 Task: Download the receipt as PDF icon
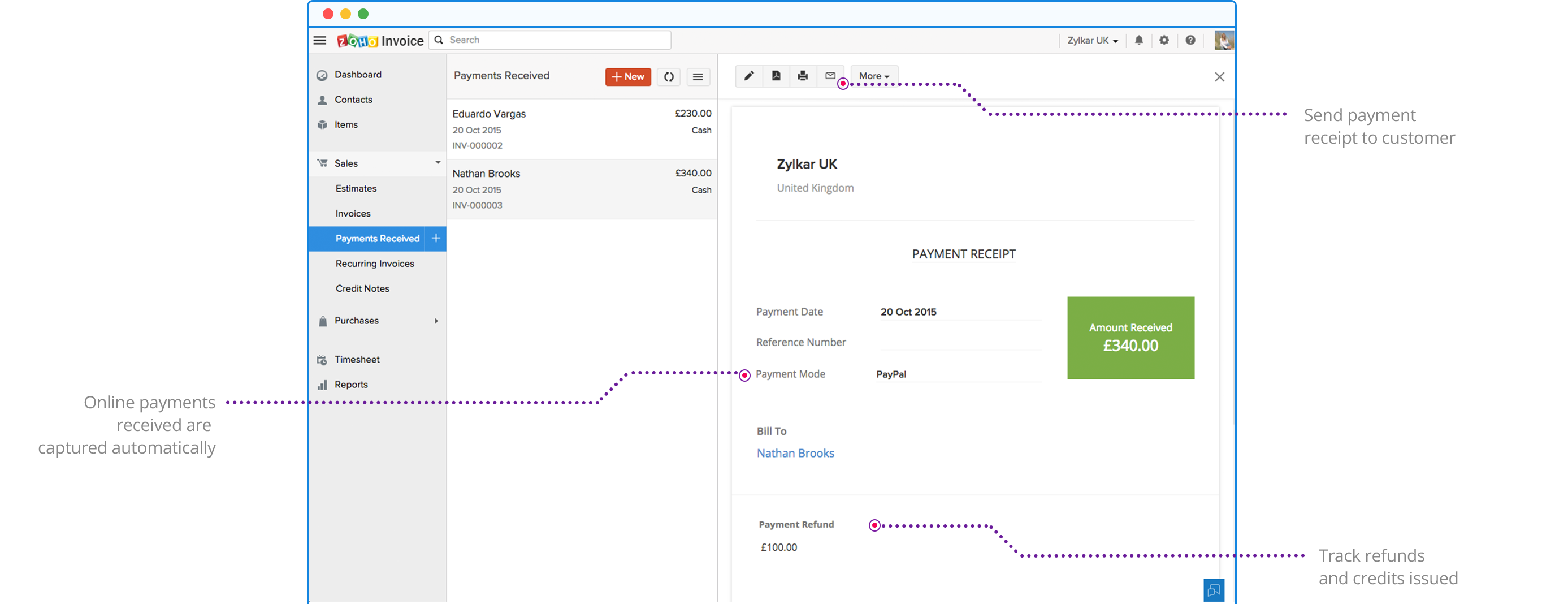(776, 76)
